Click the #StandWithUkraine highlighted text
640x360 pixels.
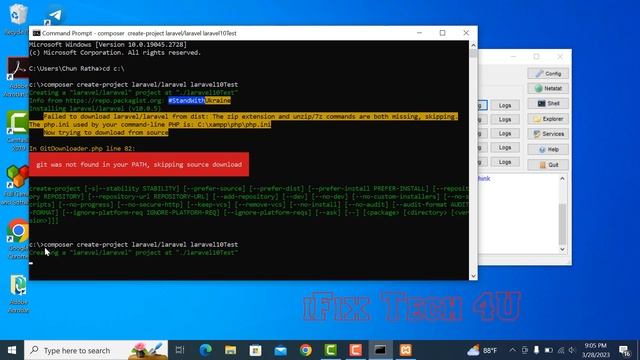click(199, 100)
